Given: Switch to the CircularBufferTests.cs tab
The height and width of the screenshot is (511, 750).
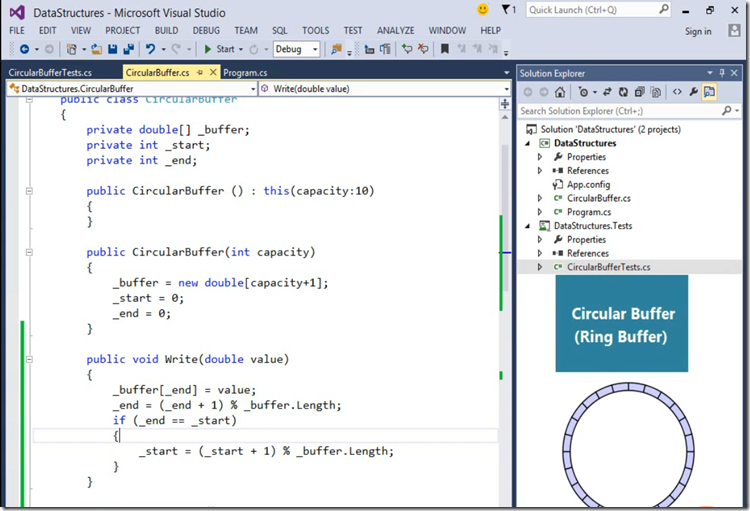Looking at the screenshot, I should [50, 73].
